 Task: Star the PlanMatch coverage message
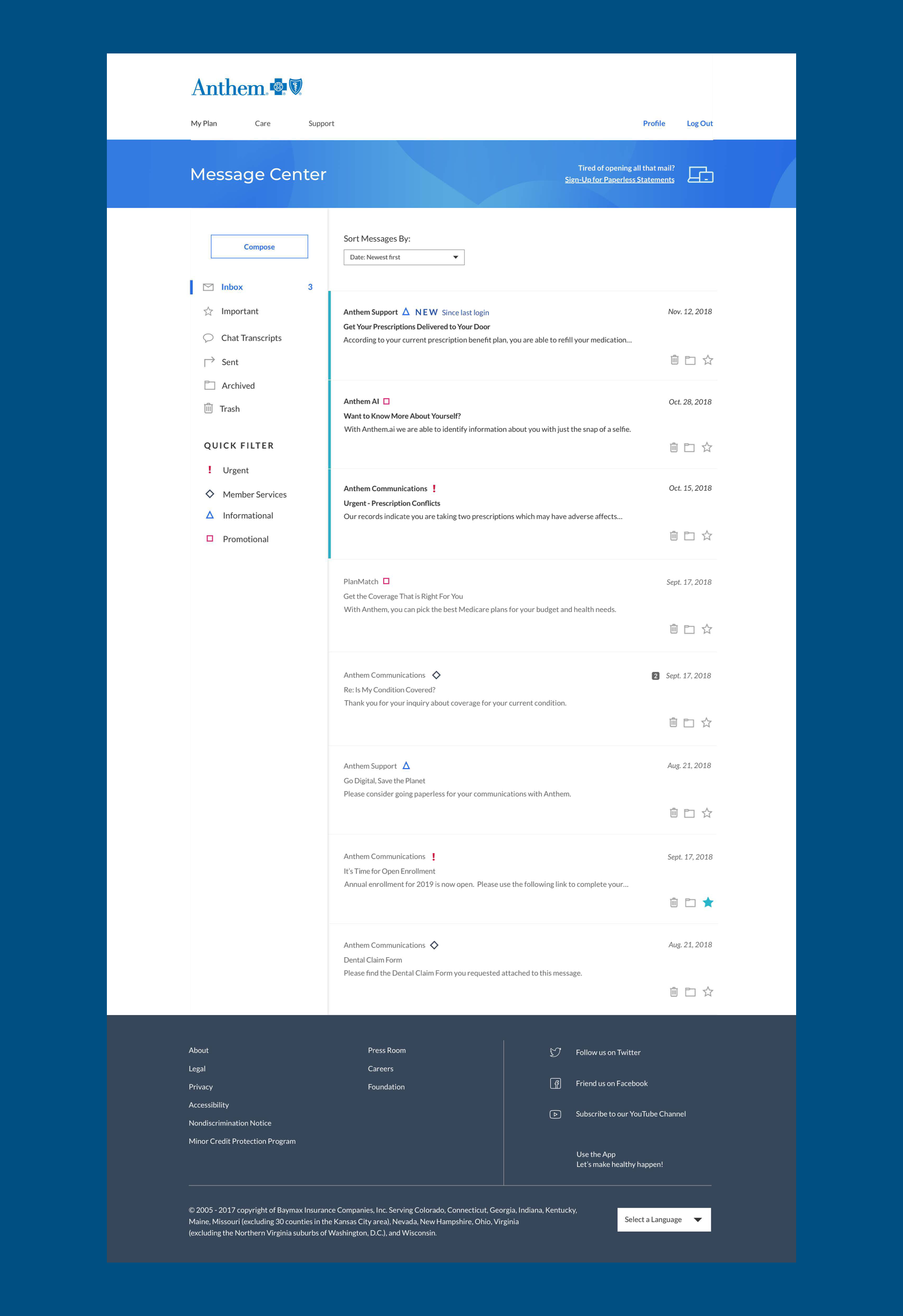[x=706, y=629]
